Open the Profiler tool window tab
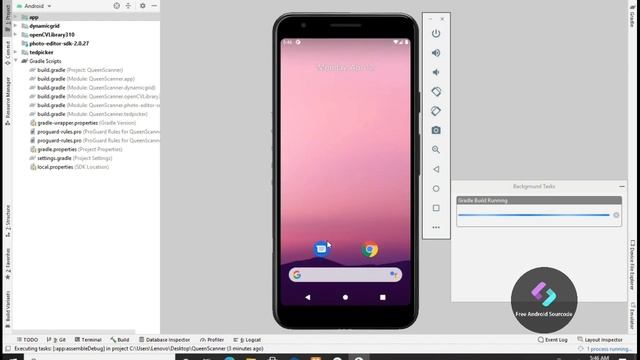 212,340
